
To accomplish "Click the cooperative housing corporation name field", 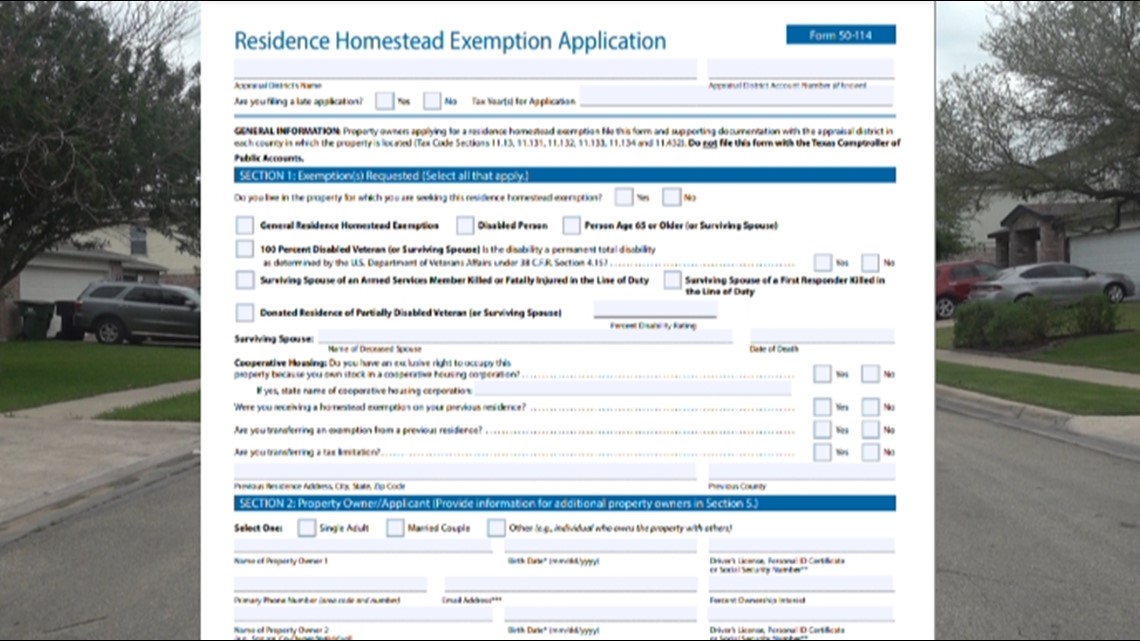I will point(633,389).
